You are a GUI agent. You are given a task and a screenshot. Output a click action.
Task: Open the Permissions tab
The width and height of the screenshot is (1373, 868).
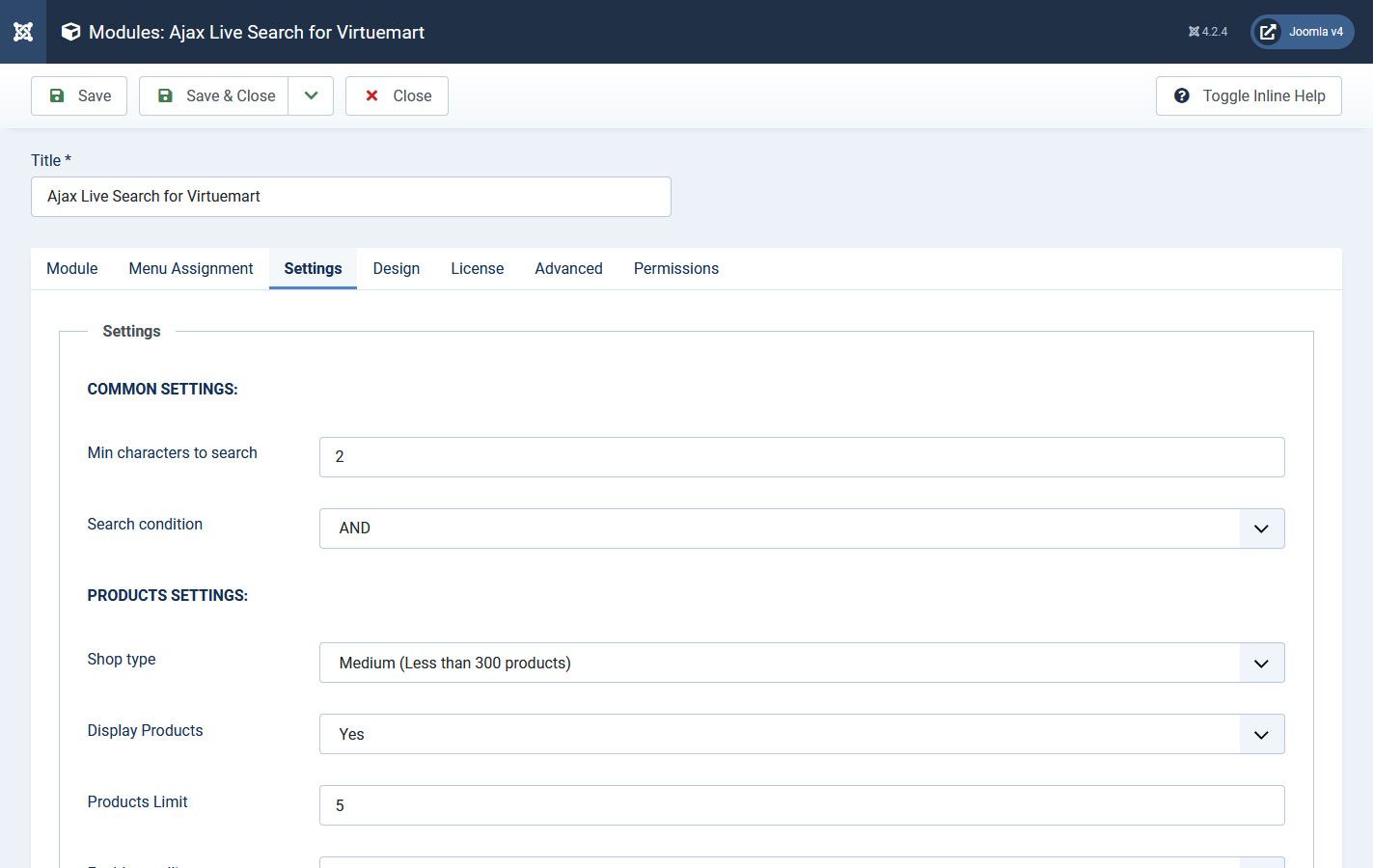tap(676, 269)
